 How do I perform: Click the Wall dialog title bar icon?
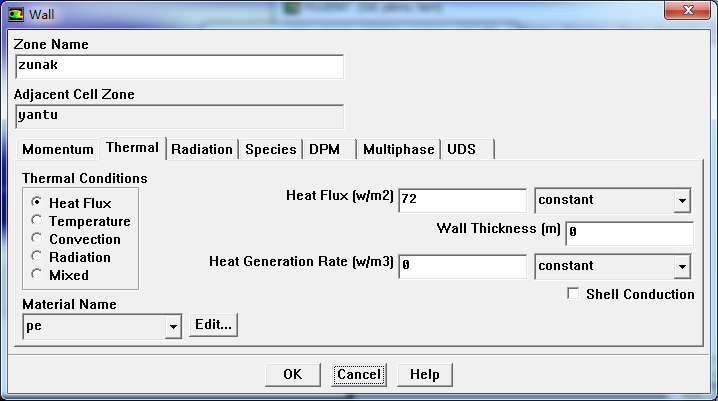click(x=16, y=14)
